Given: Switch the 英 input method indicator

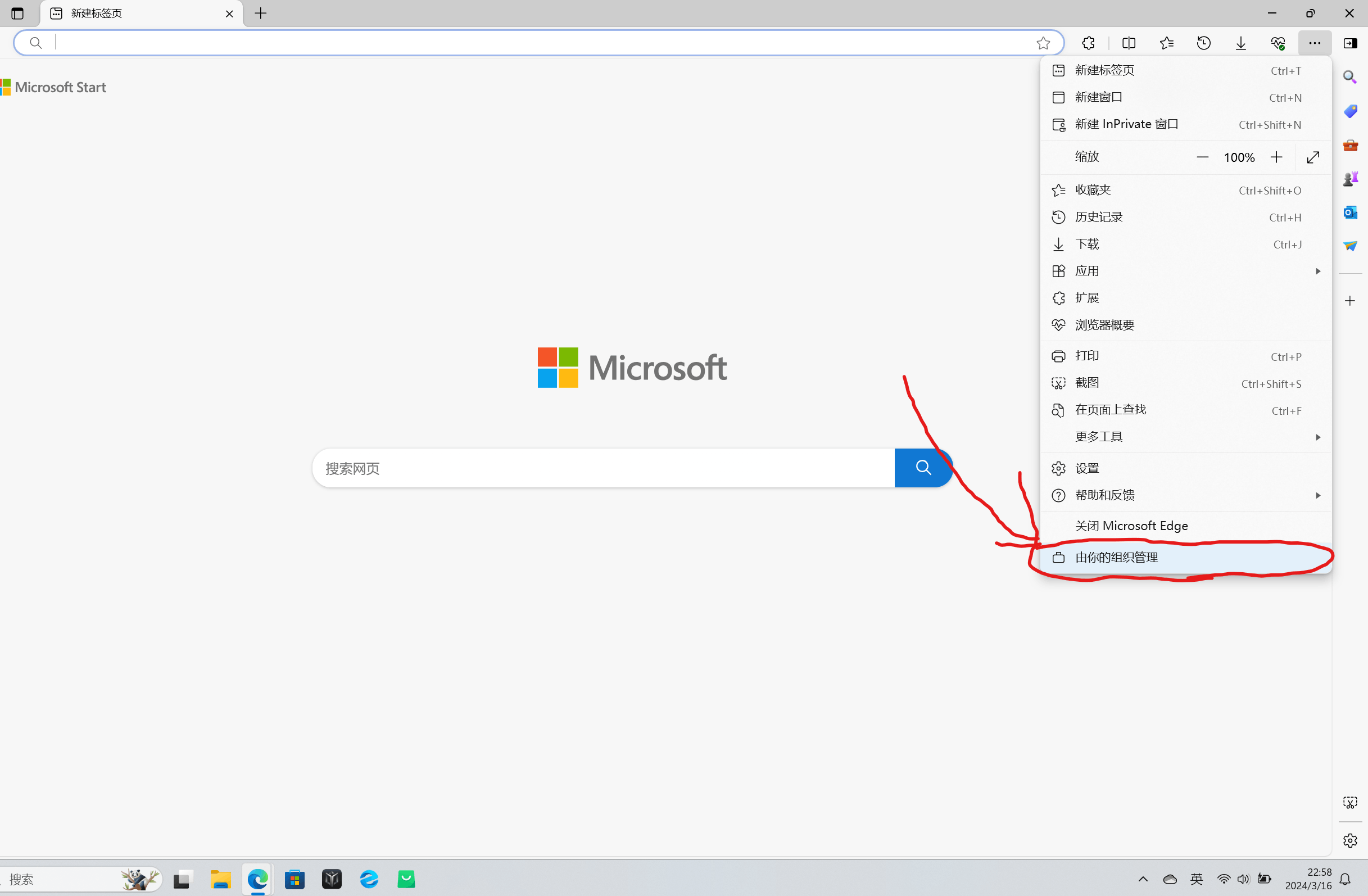Looking at the screenshot, I should [x=1197, y=879].
